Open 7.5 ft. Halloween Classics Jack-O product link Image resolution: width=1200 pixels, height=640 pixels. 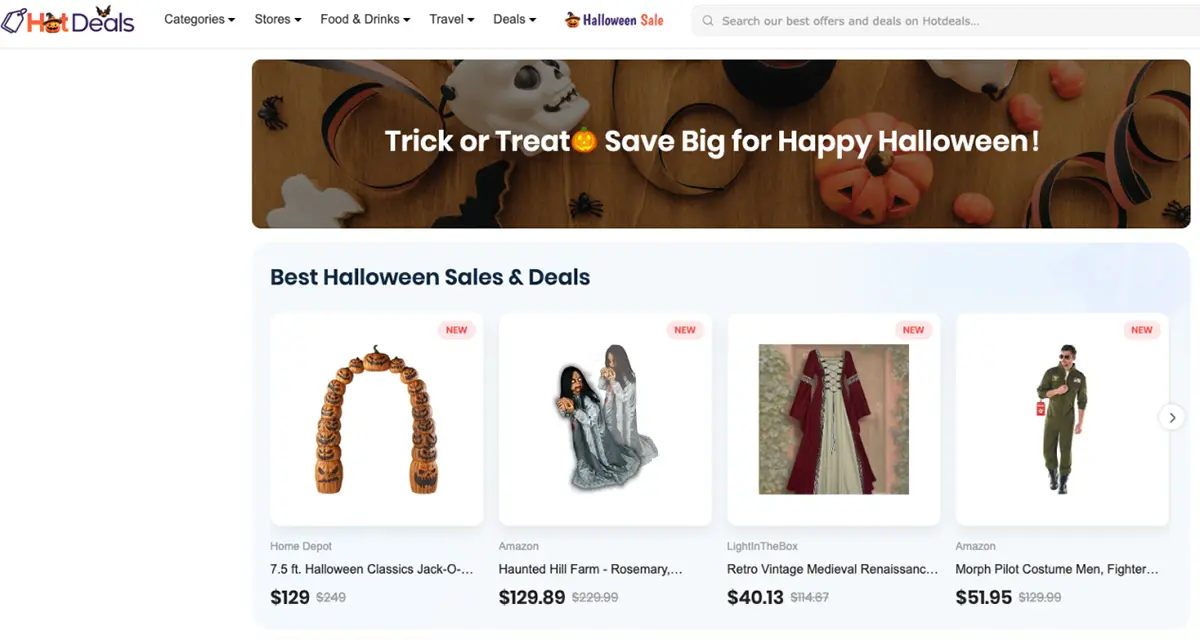tap(371, 569)
